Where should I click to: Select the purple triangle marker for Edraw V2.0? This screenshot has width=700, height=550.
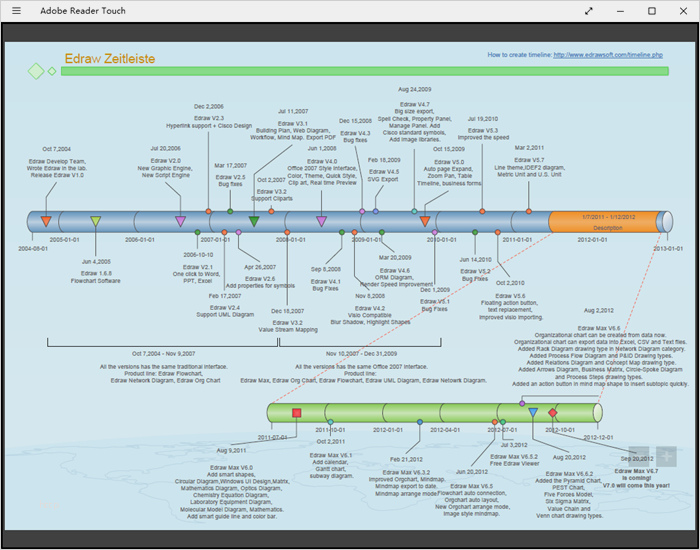point(180,221)
